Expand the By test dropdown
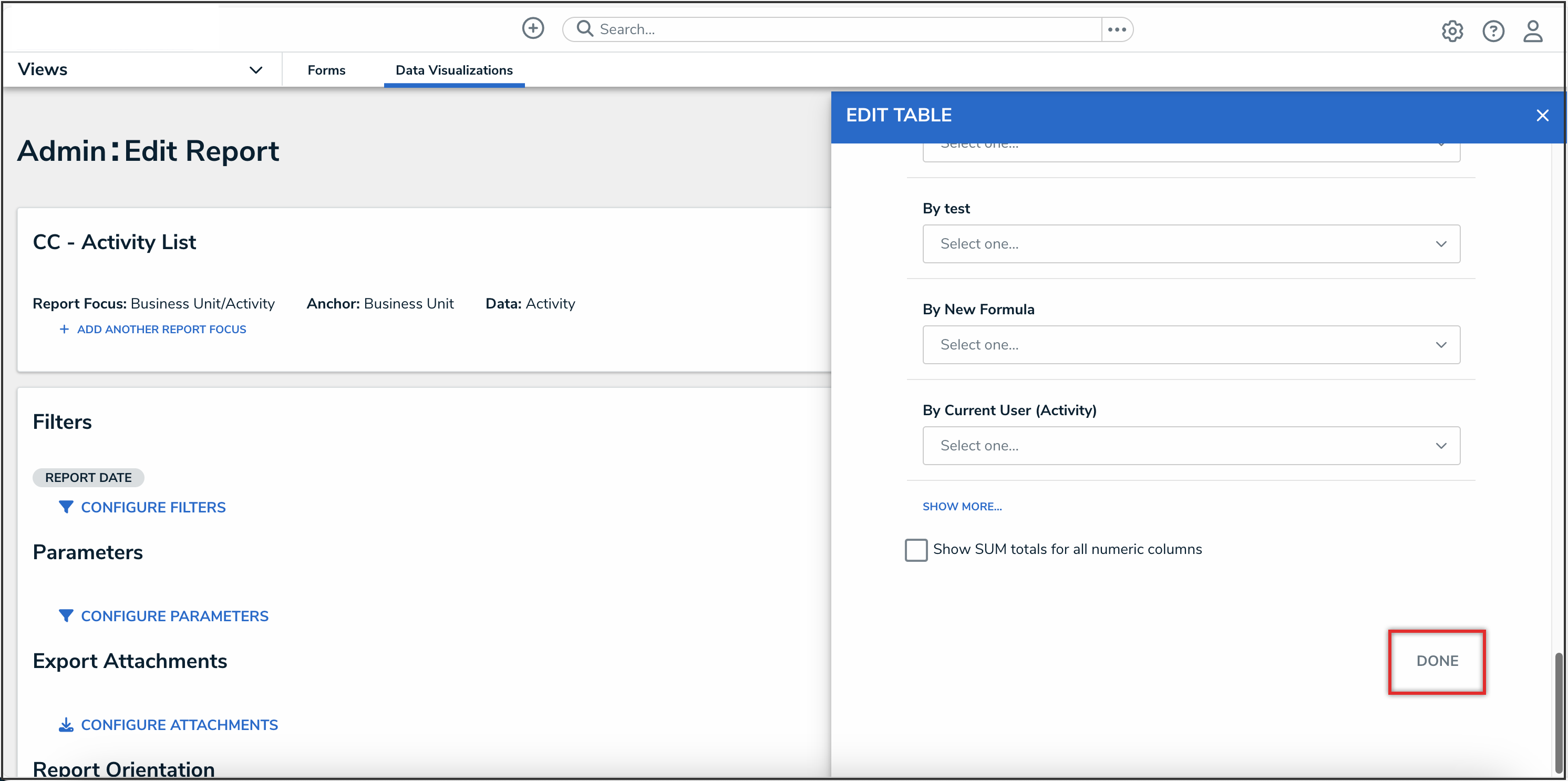This screenshot has height=781, width=1568. [x=1191, y=243]
